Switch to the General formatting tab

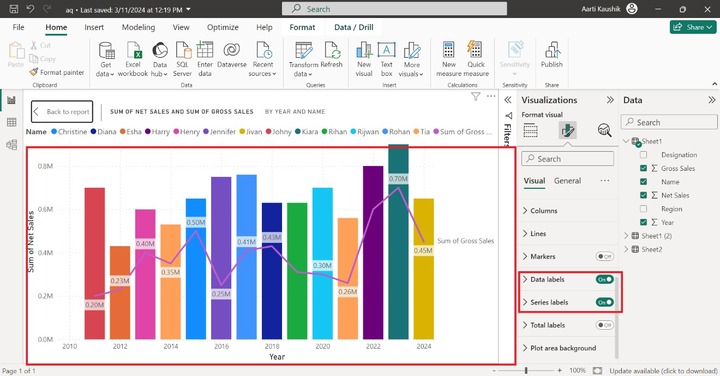567,181
